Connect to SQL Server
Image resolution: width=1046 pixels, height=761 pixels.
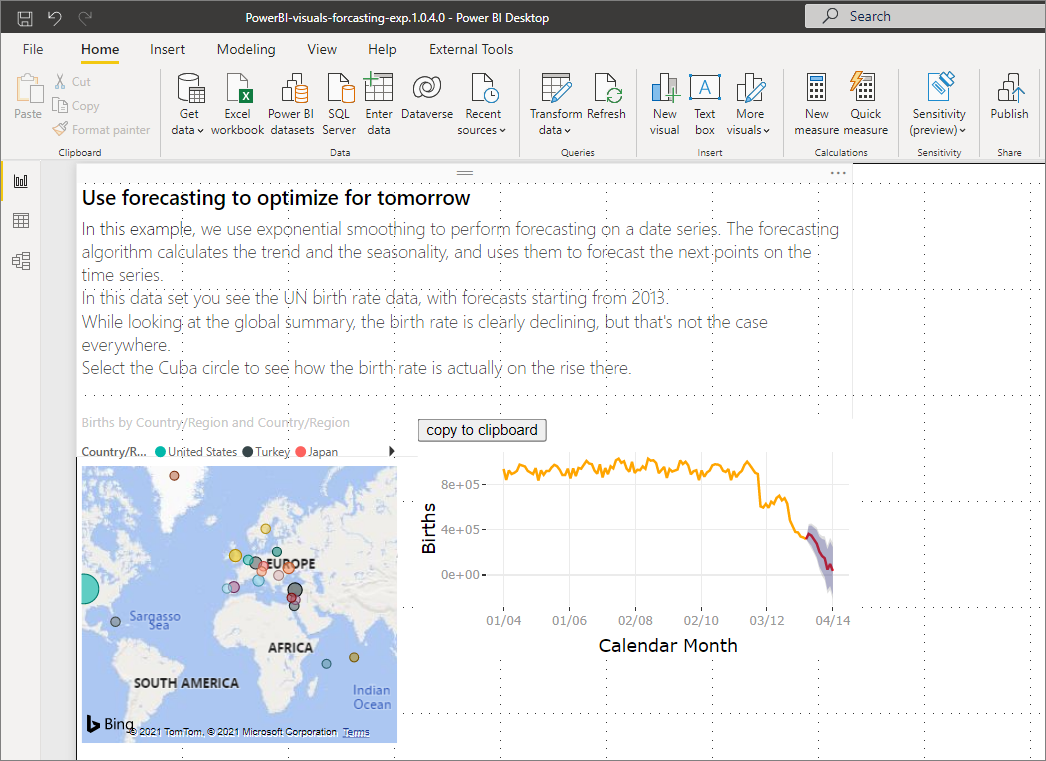pyautogui.click(x=339, y=104)
